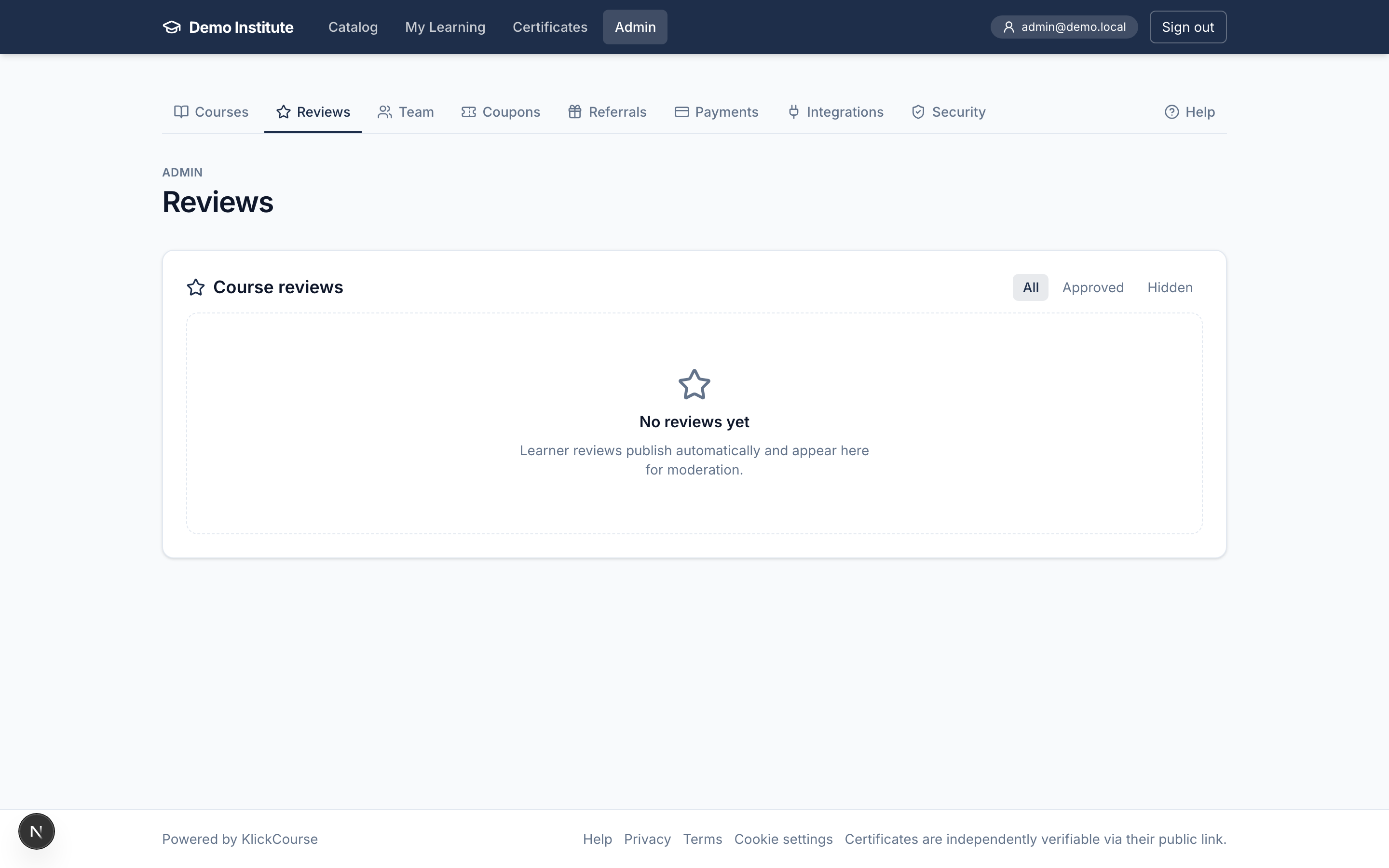Screen dimensions: 1389x868
Task: Open the Security admin tab
Action: click(949, 111)
